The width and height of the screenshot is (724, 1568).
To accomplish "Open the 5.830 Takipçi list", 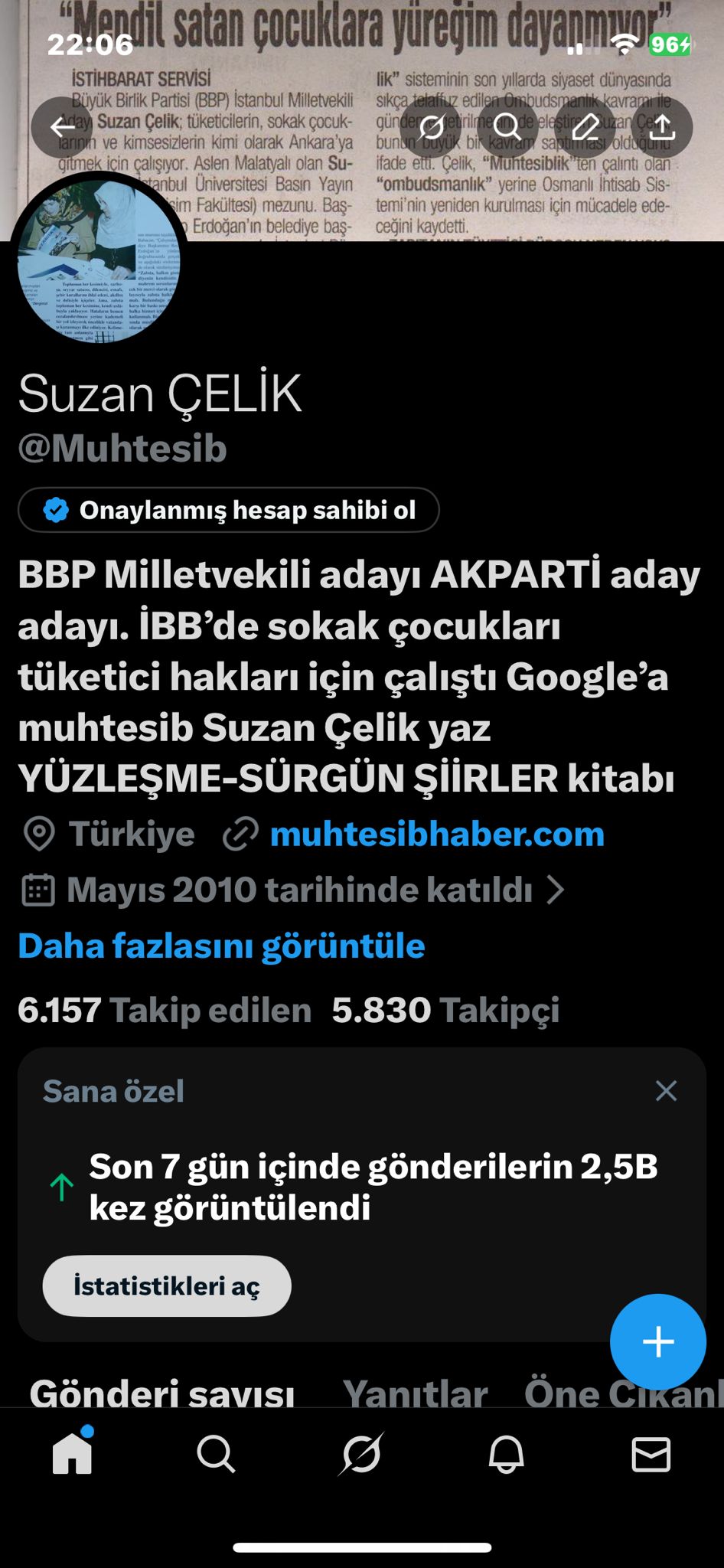I will pos(445,1010).
